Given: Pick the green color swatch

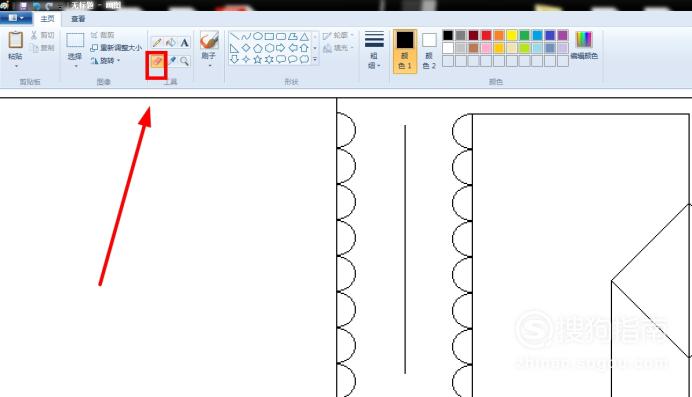Looking at the screenshot, I should [x=524, y=35].
